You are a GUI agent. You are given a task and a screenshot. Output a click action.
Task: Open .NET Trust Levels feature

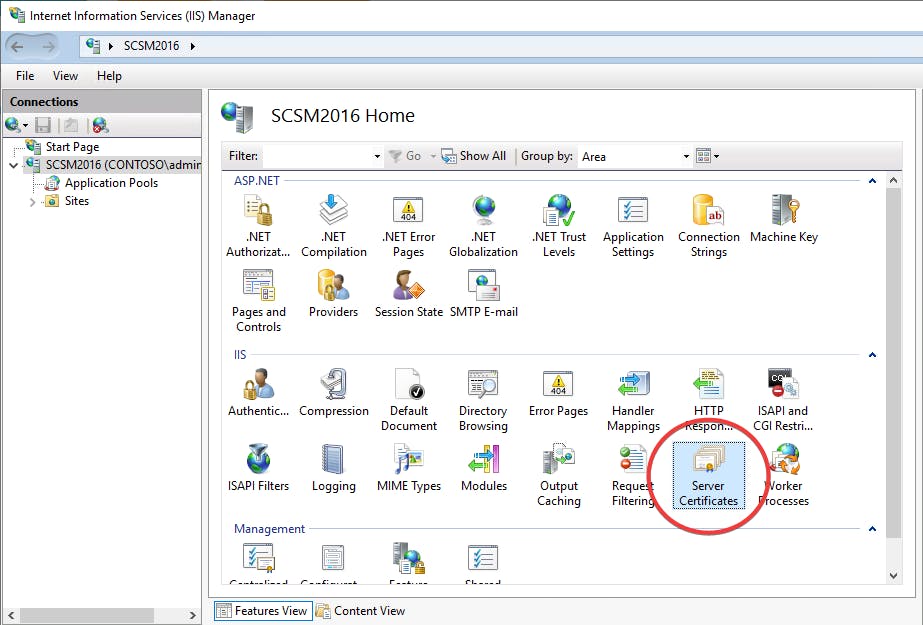[x=559, y=227]
